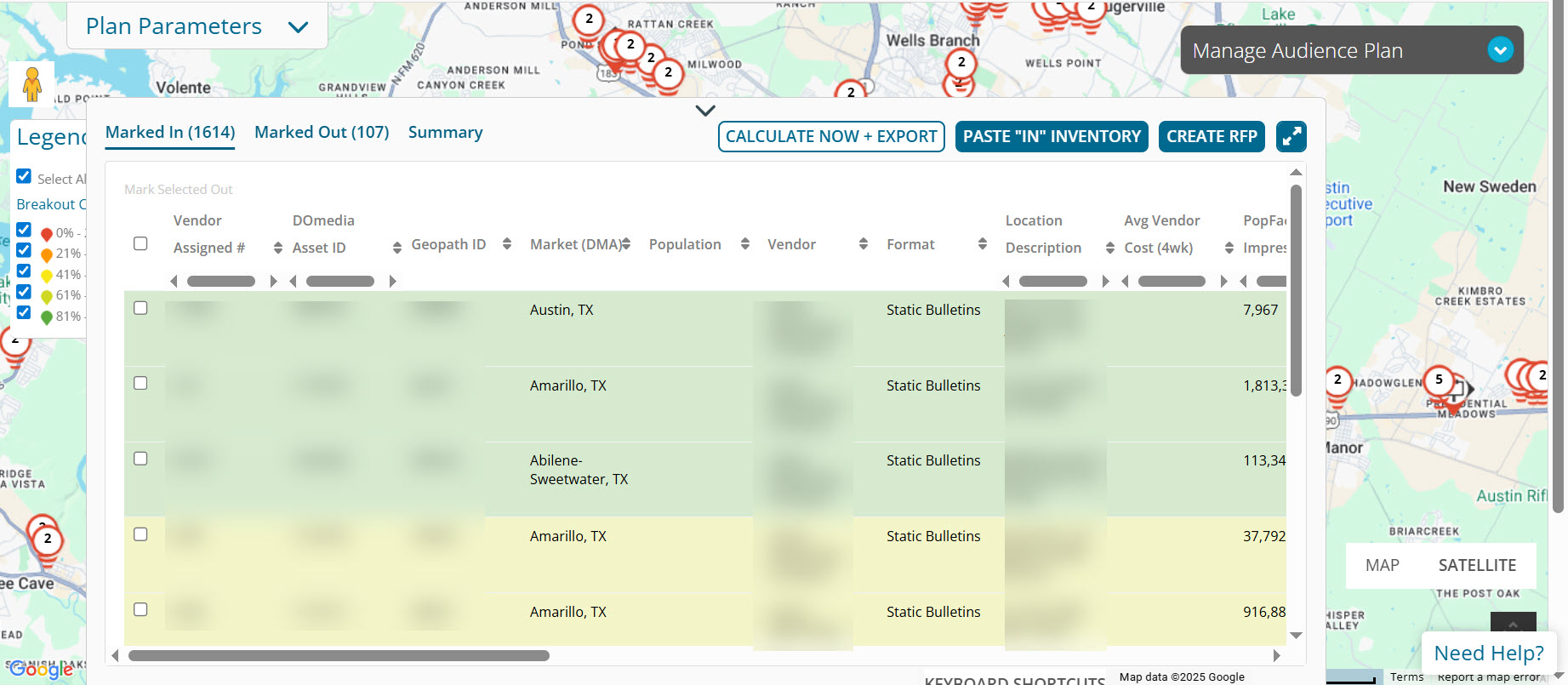Sort by Vendor Assigned # column

[277, 248]
